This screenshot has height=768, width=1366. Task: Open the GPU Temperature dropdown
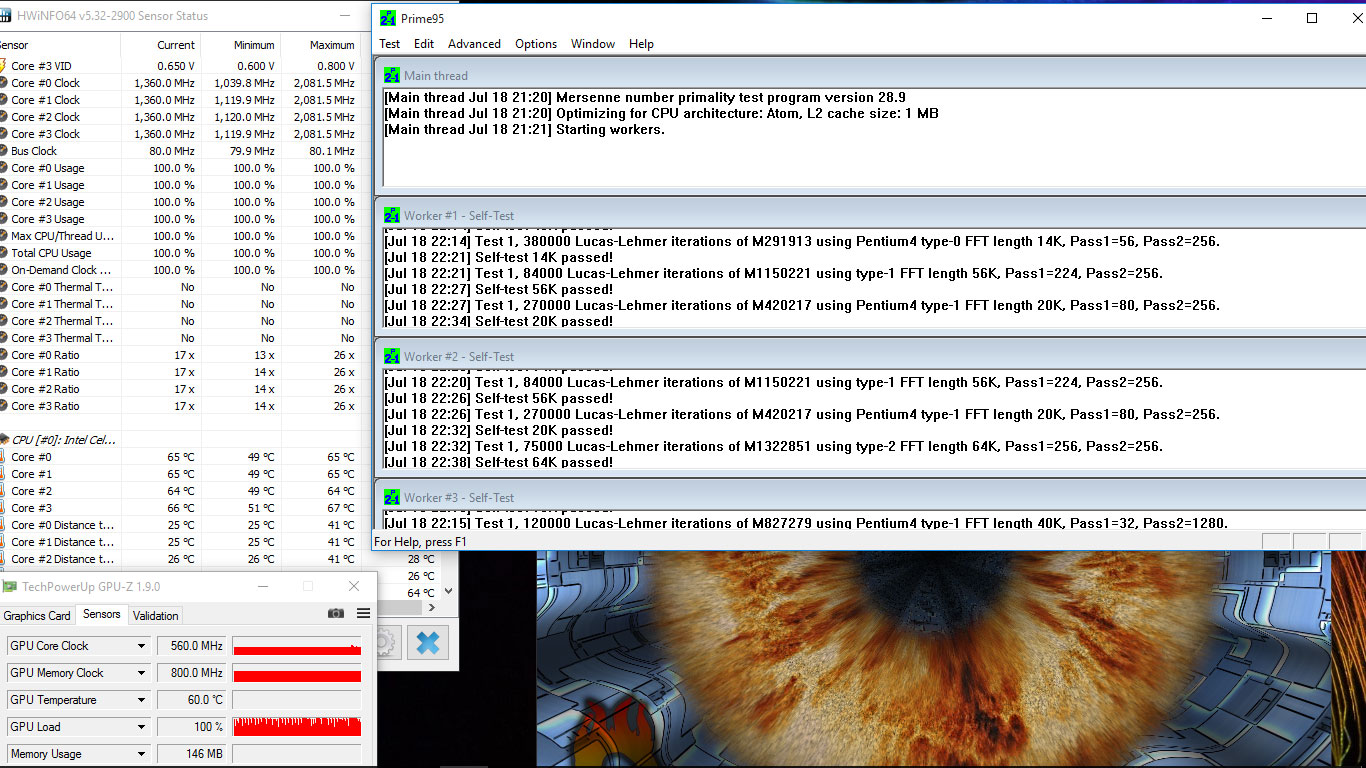pos(141,700)
